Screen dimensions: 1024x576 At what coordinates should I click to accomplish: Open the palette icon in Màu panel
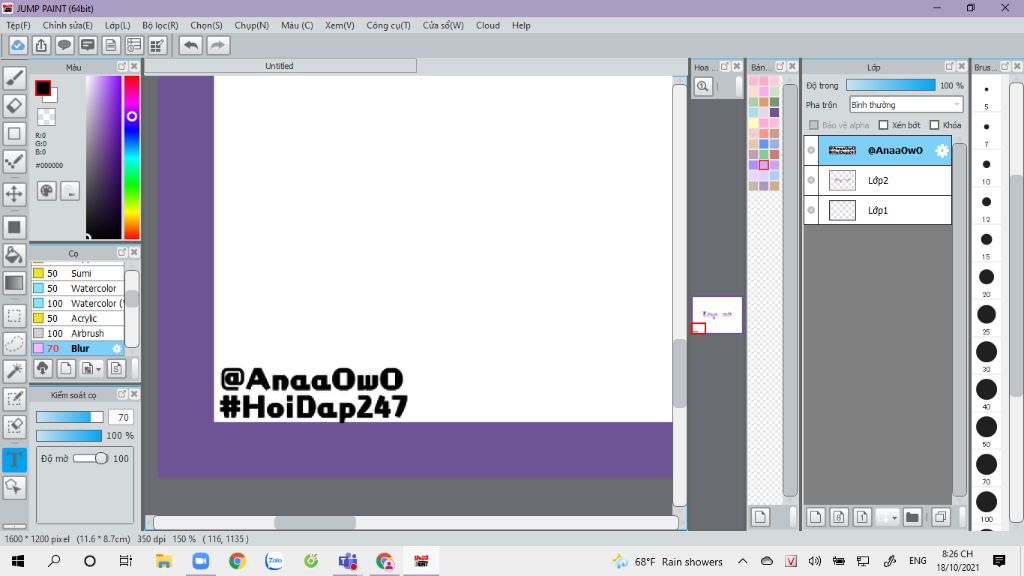(46, 191)
